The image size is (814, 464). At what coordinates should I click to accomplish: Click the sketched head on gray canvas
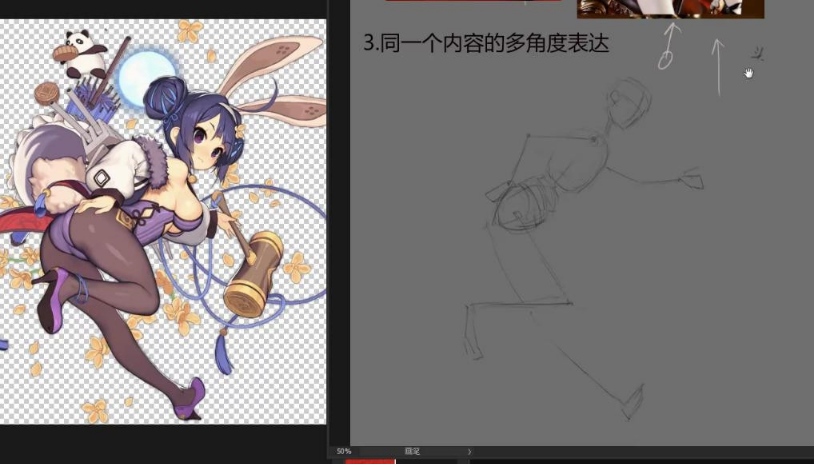627,105
